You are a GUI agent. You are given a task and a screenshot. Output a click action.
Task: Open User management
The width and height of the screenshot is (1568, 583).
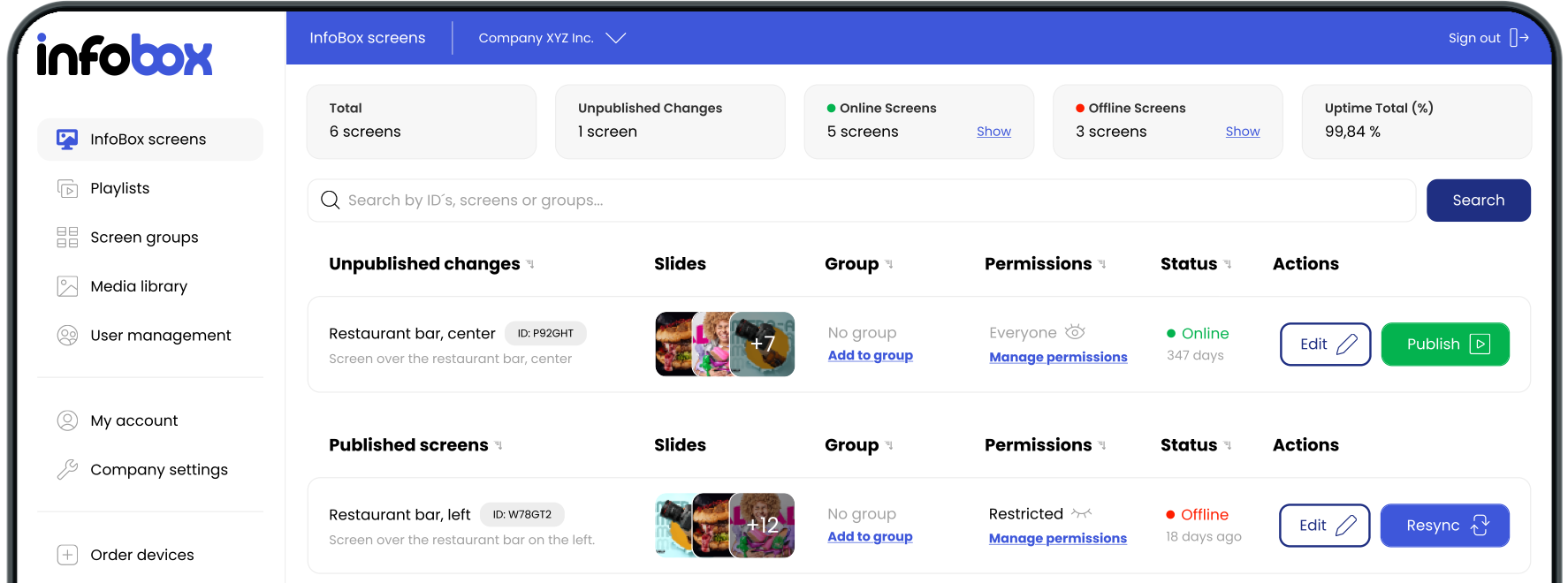pos(160,336)
